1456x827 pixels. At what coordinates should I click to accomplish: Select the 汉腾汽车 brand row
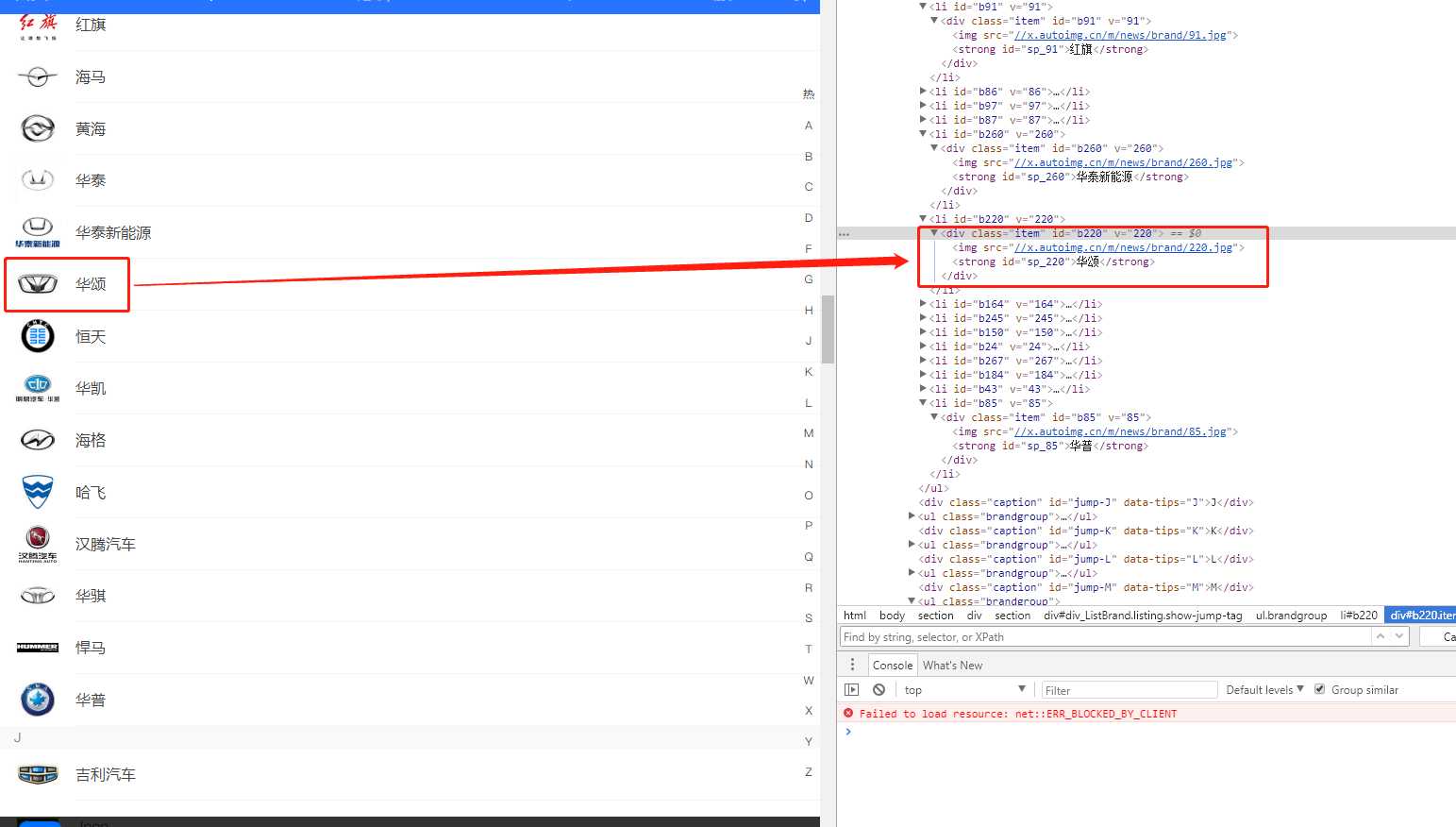click(410, 544)
